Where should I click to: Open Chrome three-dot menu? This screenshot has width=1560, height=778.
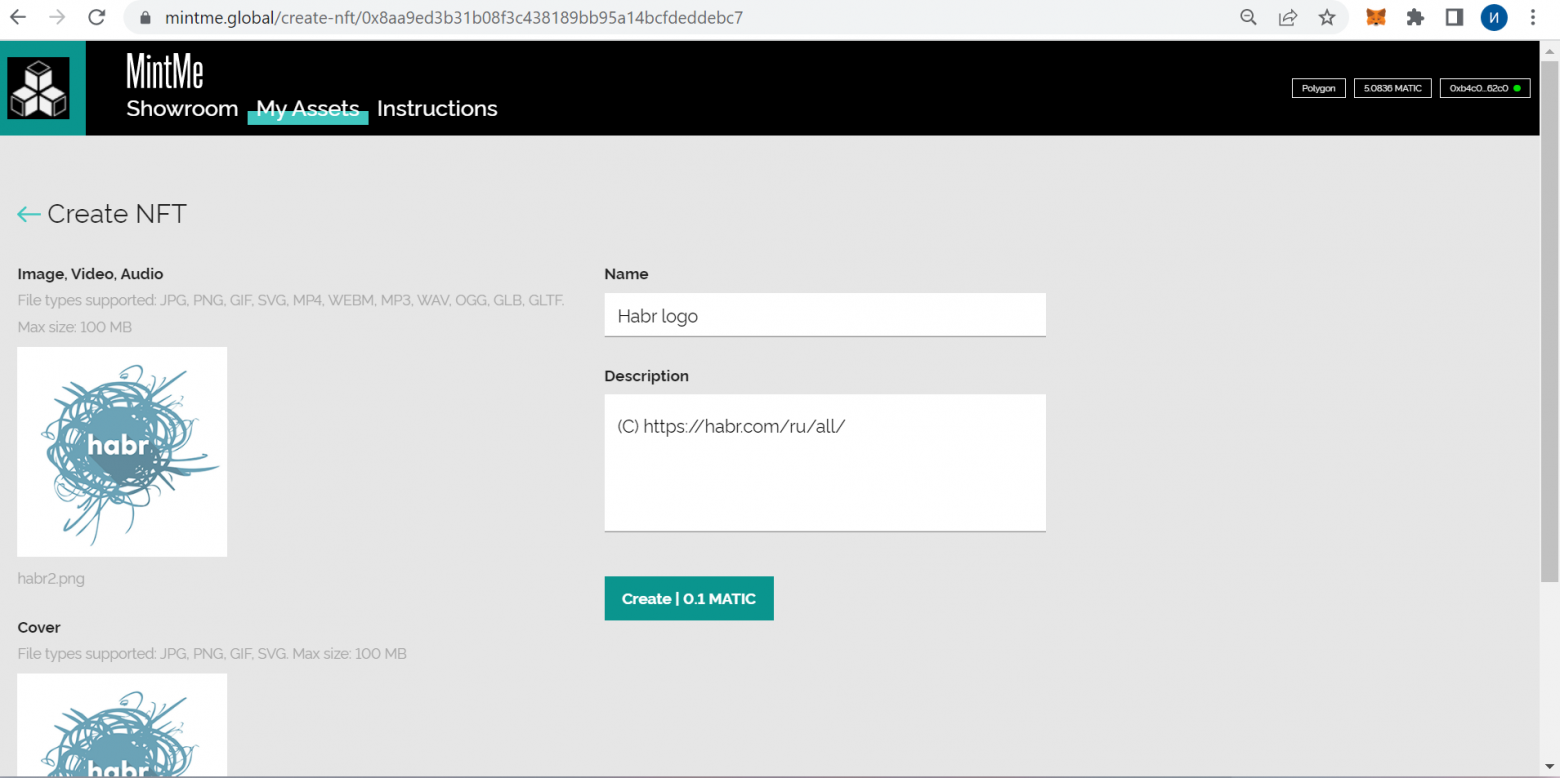tap(1533, 17)
